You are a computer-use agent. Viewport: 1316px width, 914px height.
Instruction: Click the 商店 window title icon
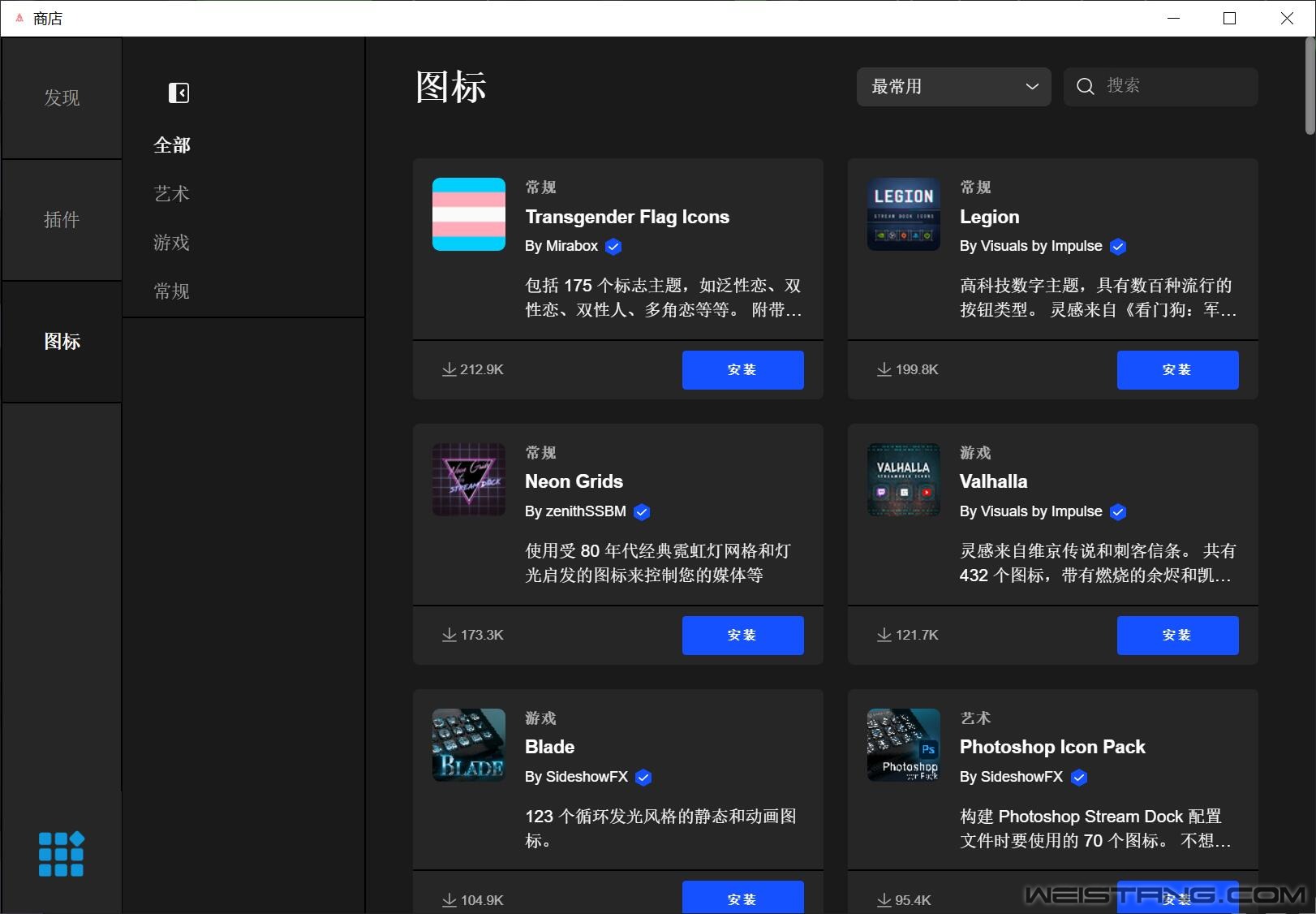pyautogui.click(x=19, y=18)
